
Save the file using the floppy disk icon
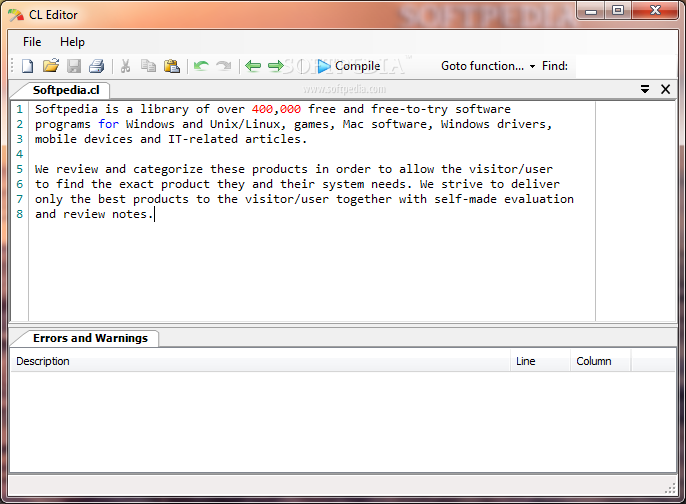coord(74,66)
